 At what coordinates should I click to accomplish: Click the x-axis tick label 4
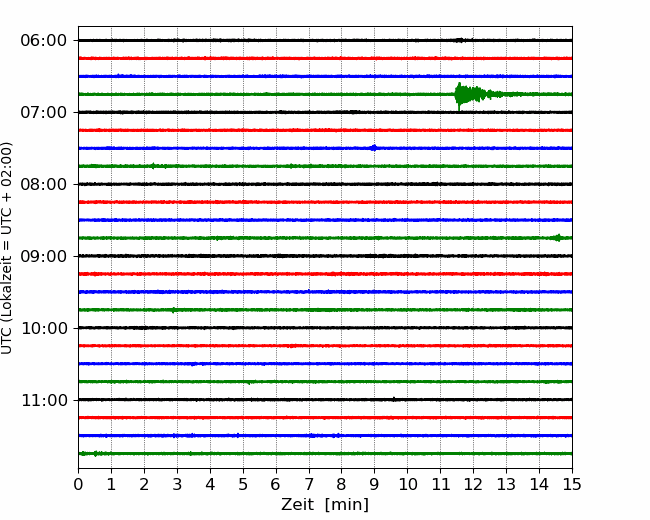click(210, 484)
